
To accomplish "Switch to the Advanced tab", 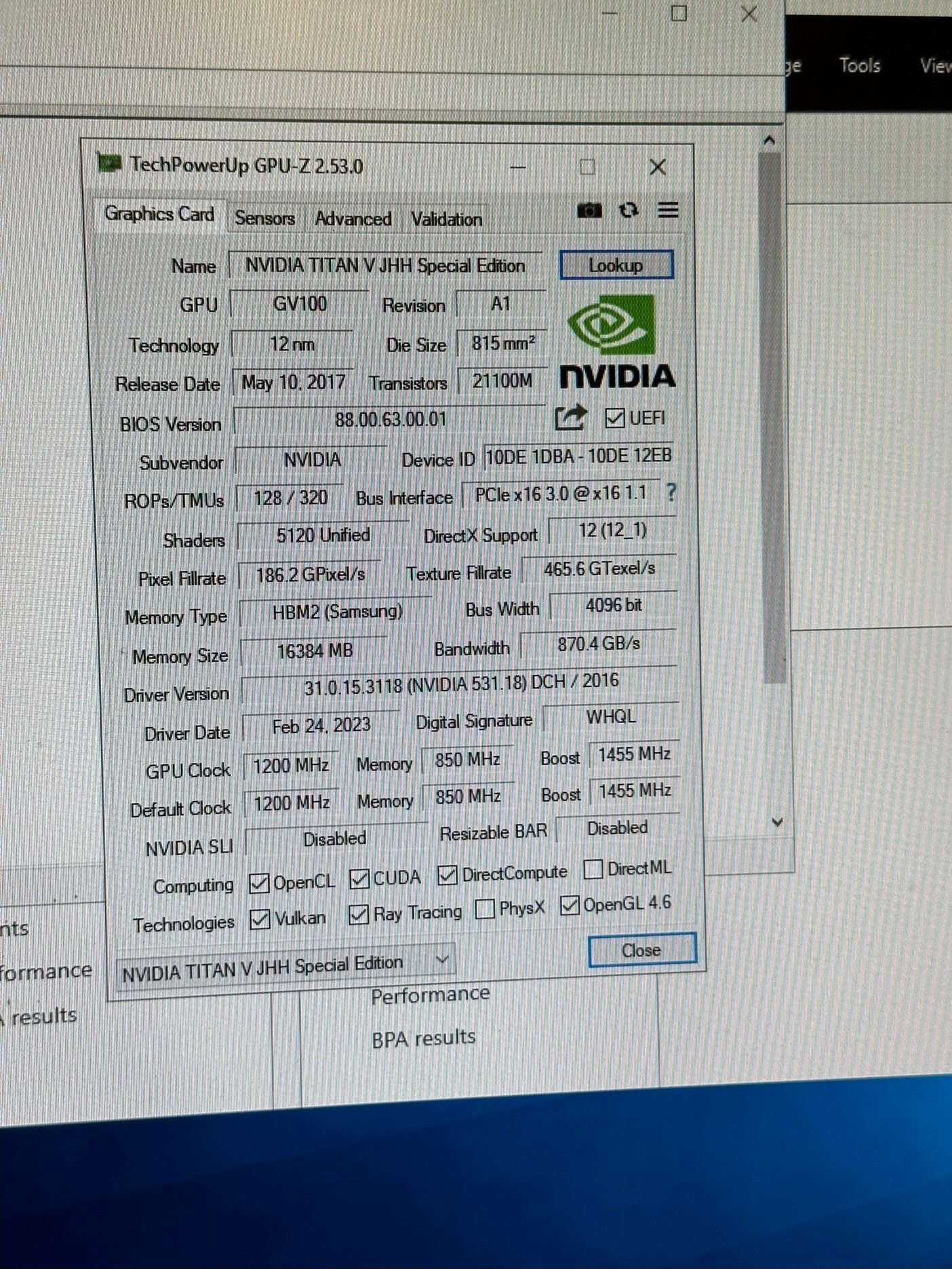I will point(353,219).
